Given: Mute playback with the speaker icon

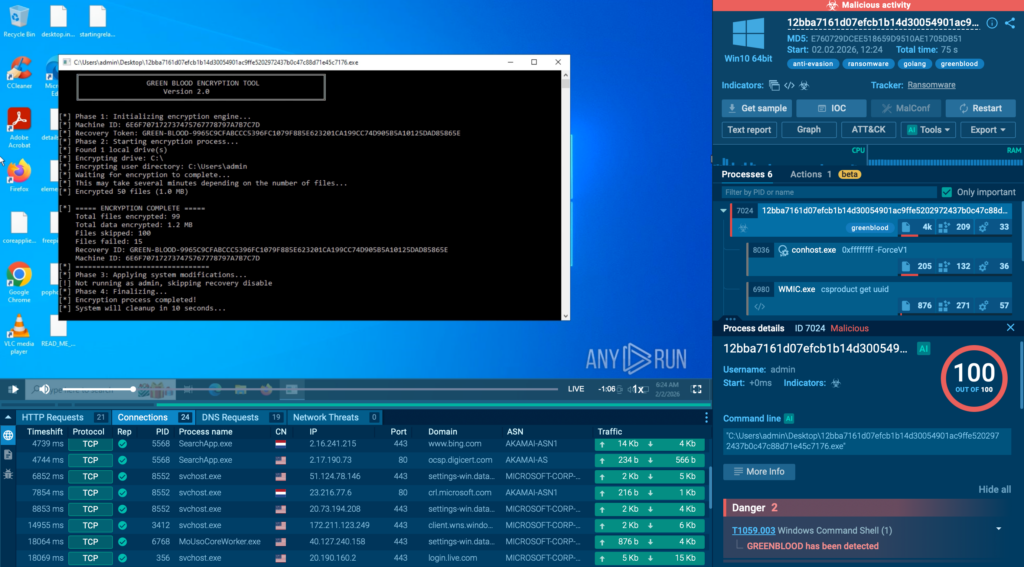Looking at the screenshot, I should pos(43,389).
